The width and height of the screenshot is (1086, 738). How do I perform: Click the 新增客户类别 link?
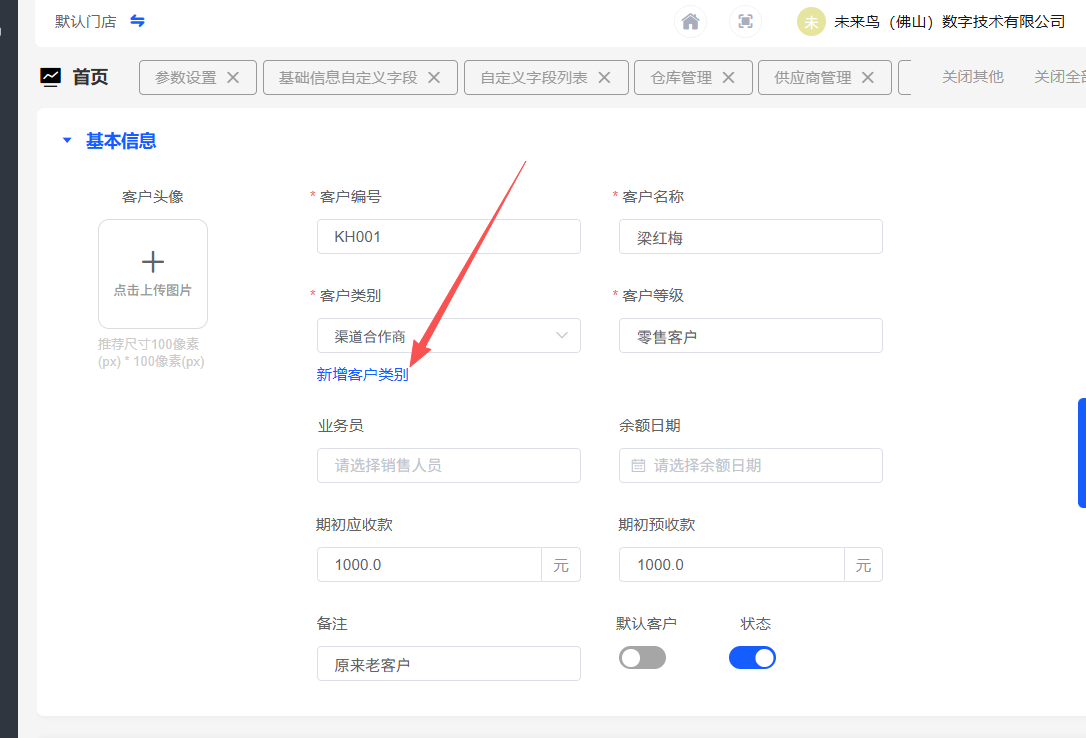(x=362, y=375)
